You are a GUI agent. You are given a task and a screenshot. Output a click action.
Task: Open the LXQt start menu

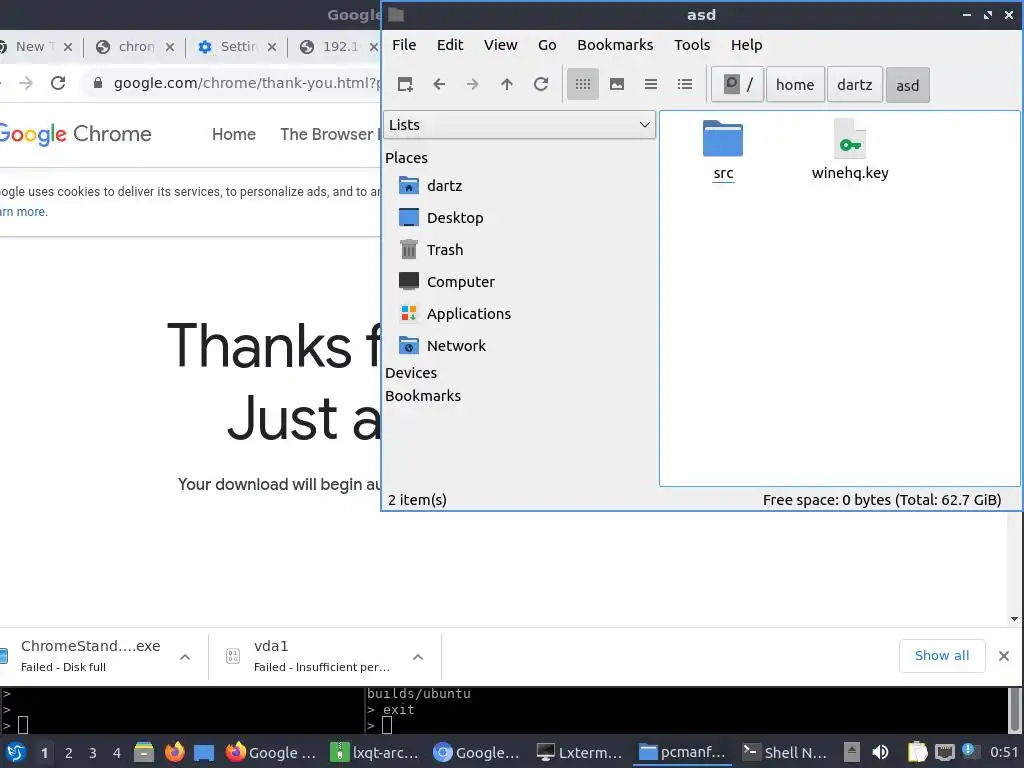coord(15,752)
